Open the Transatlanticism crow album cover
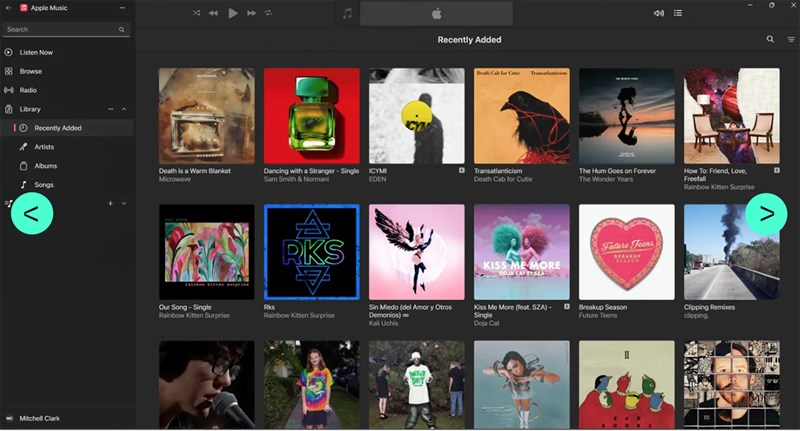 click(522, 116)
